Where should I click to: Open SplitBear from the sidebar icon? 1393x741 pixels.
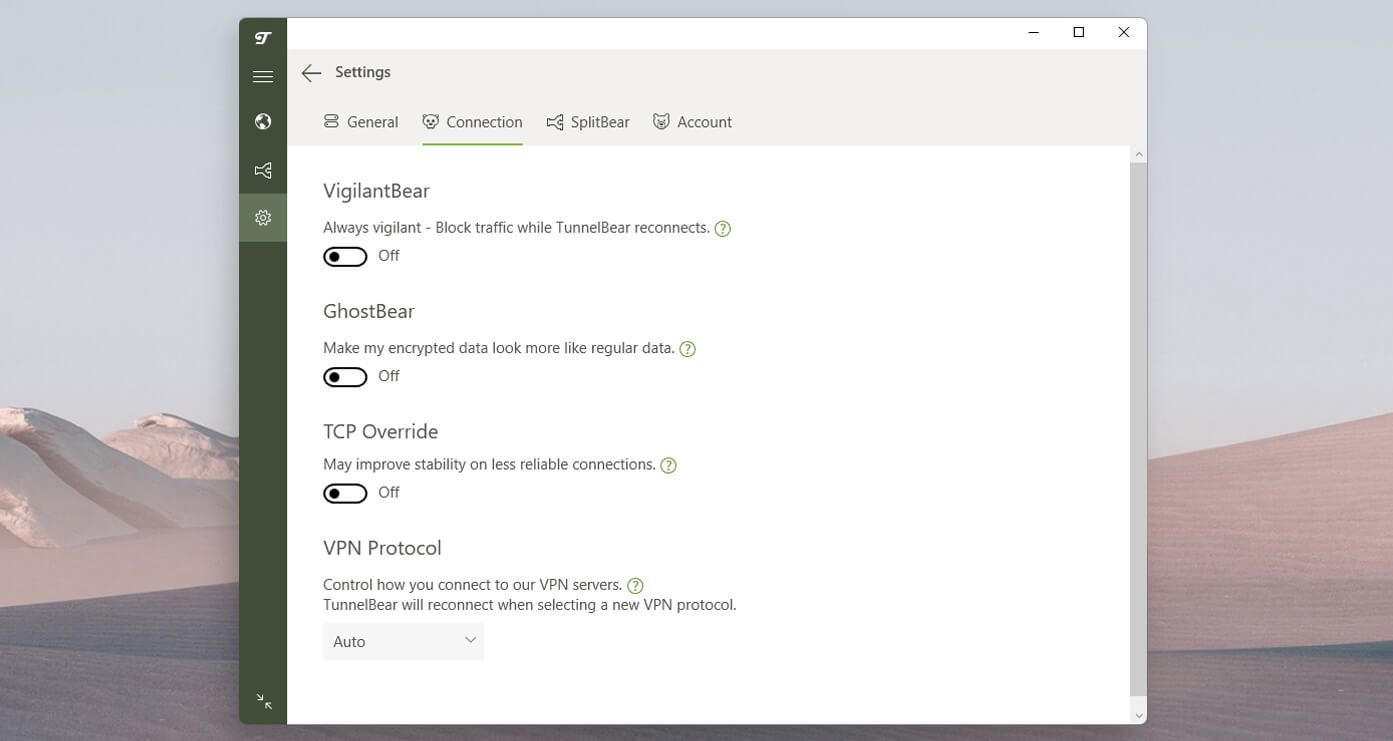point(263,170)
